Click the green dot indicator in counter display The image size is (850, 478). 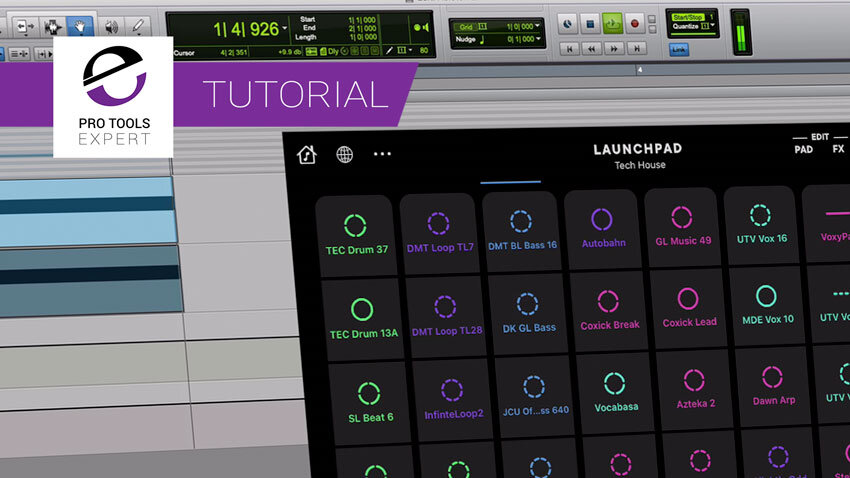point(417,27)
